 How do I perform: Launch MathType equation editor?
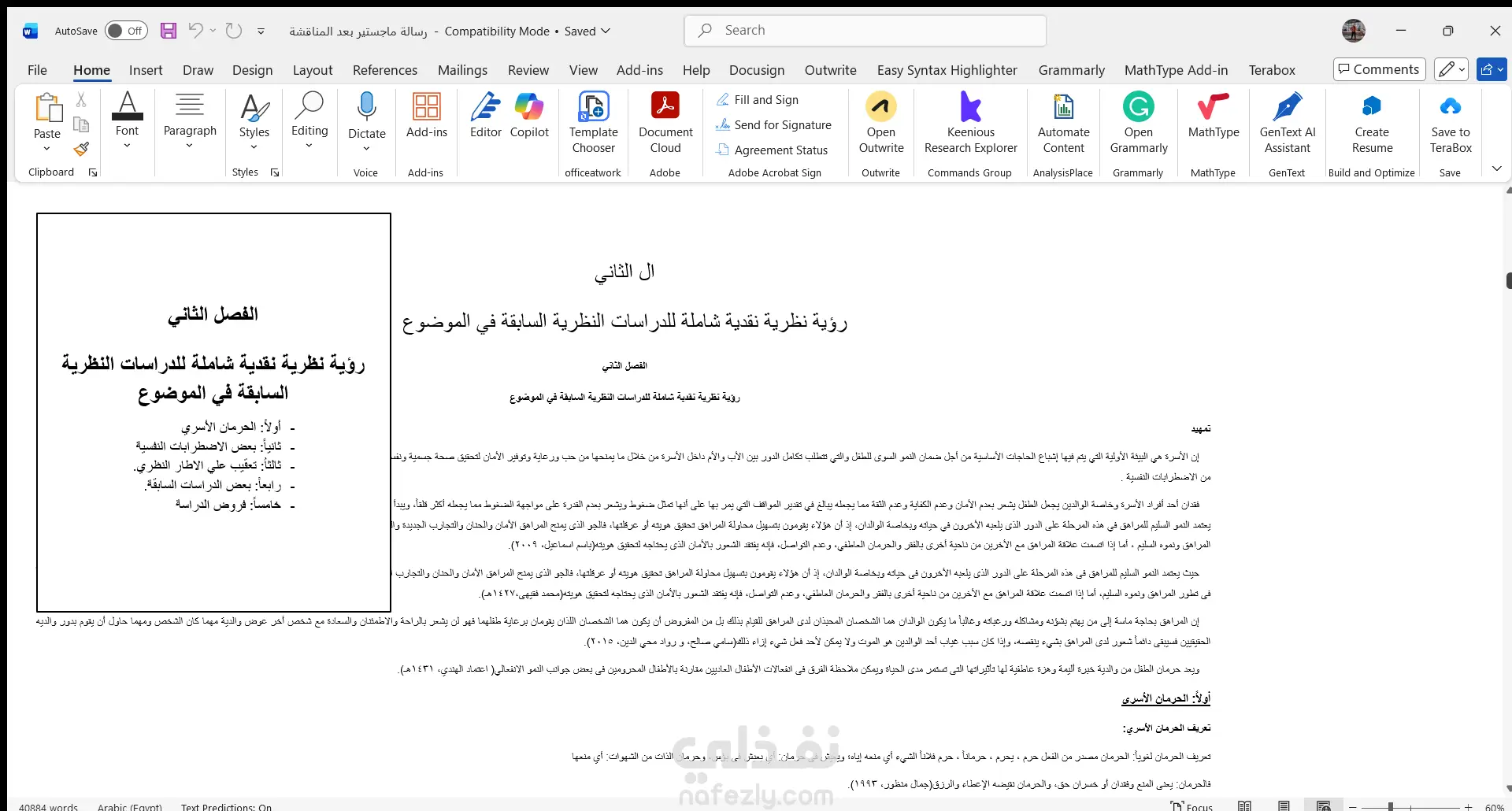[1214, 115]
